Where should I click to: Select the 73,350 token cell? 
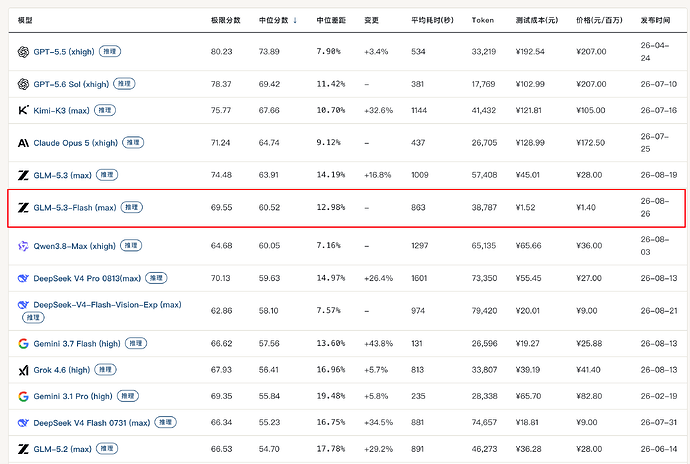pos(484,278)
